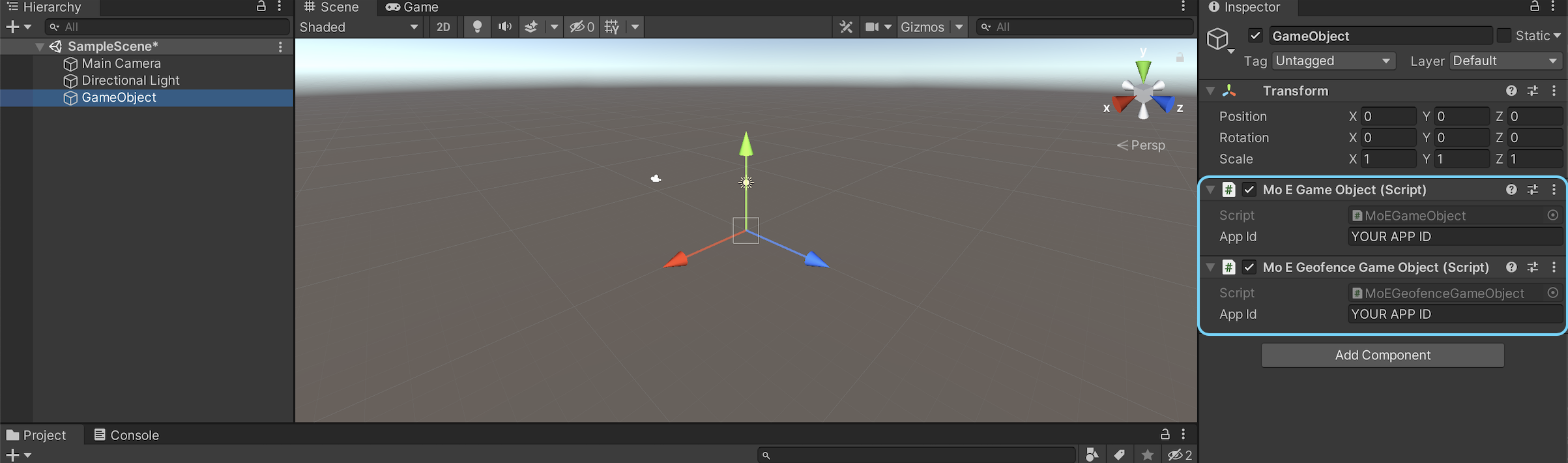The image size is (1568, 463).
Task: Open Project panel kebab menu
Action: (x=1183, y=434)
